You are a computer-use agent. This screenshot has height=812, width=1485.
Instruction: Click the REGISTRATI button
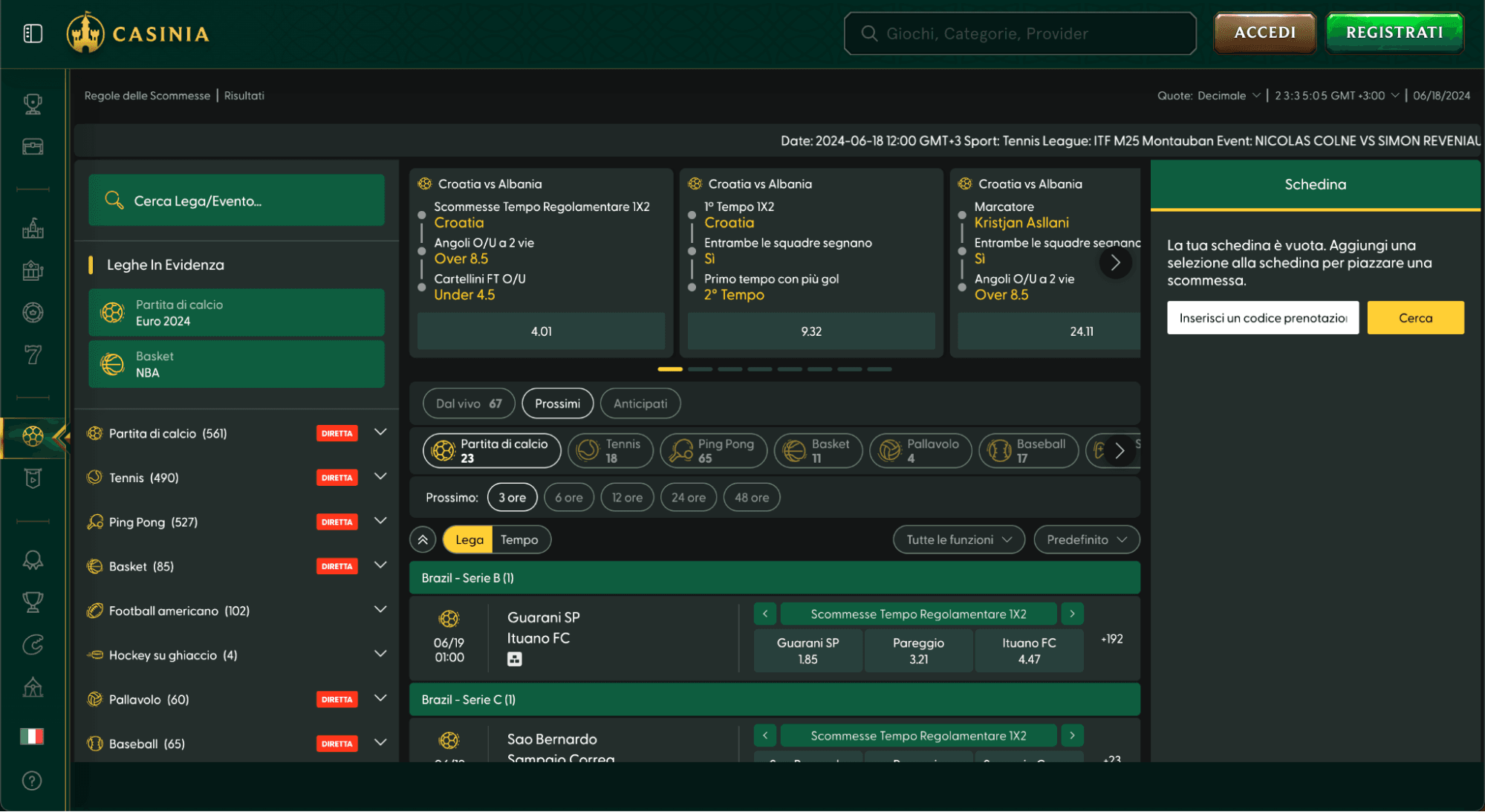pyautogui.click(x=1394, y=33)
